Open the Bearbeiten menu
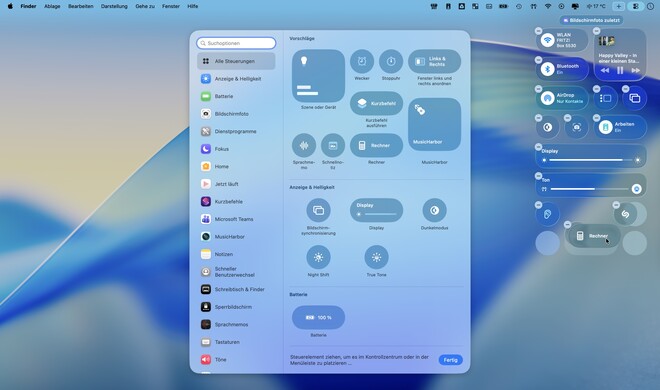The width and height of the screenshot is (660, 390). pos(80,6)
